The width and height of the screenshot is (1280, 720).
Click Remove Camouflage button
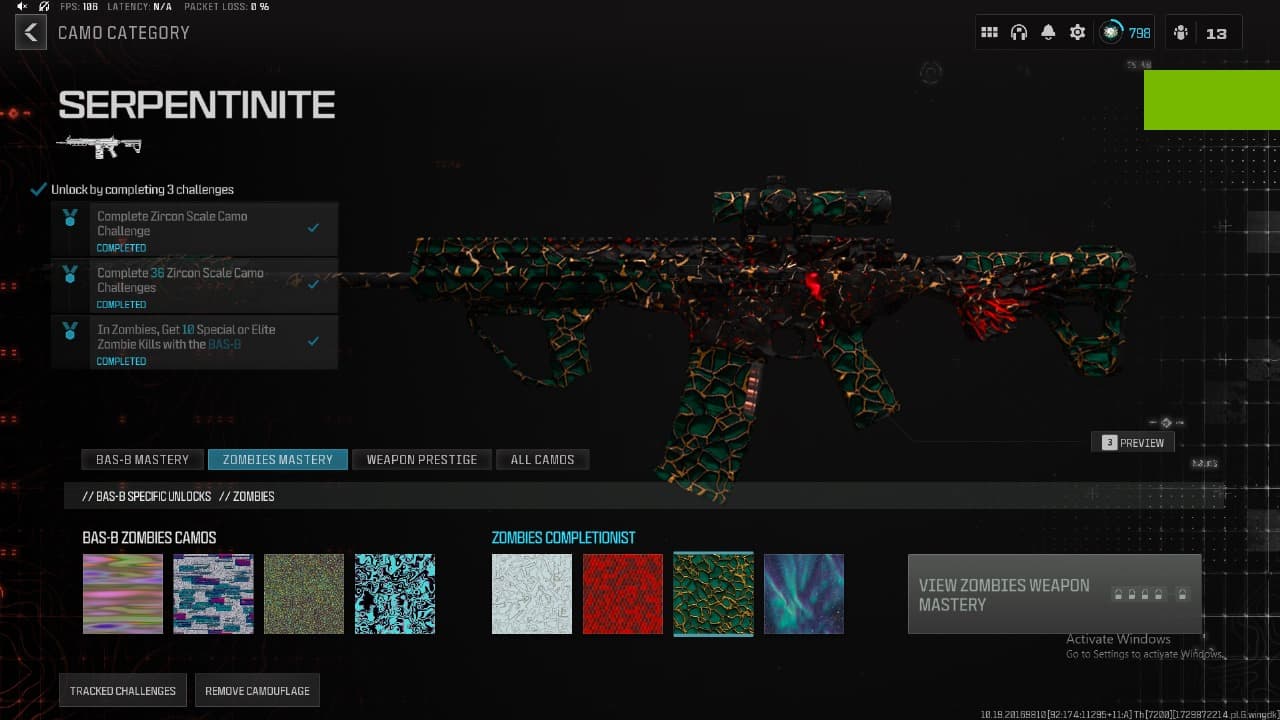click(x=257, y=690)
